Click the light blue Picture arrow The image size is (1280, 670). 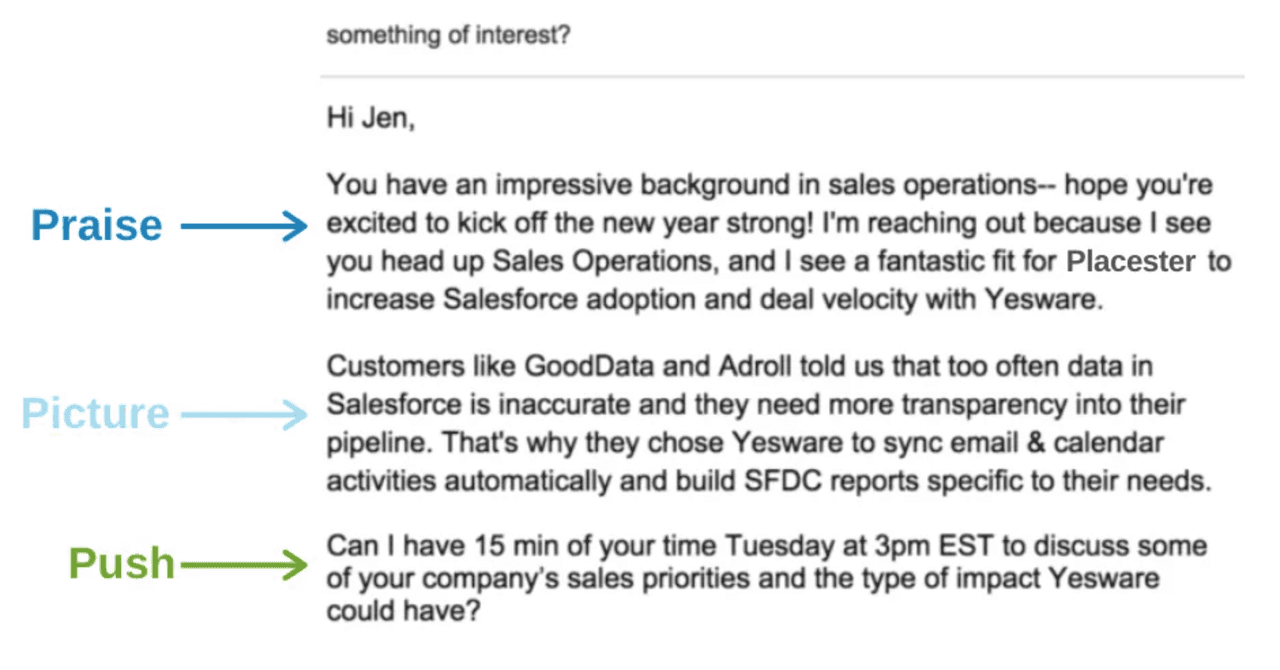pos(243,414)
